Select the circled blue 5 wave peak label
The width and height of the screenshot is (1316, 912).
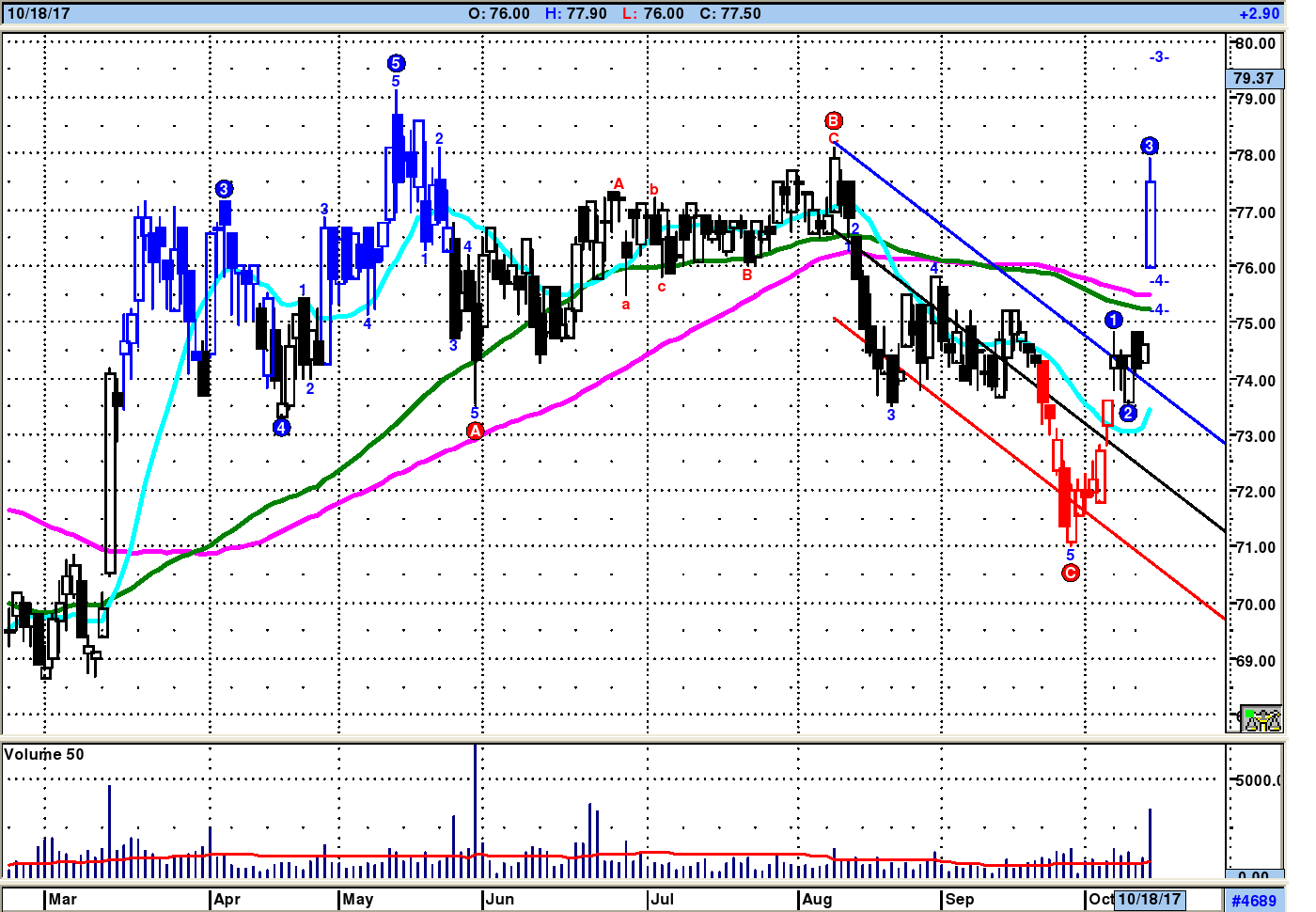pyautogui.click(x=396, y=63)
